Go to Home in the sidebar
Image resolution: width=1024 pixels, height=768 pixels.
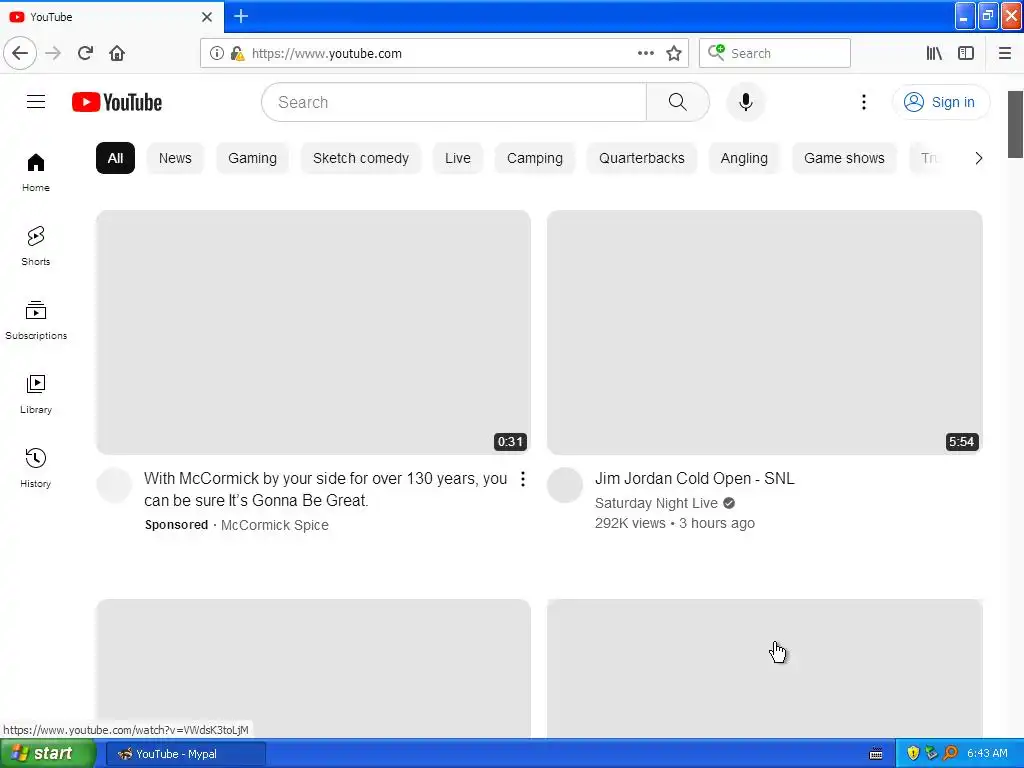coord(36,172)
